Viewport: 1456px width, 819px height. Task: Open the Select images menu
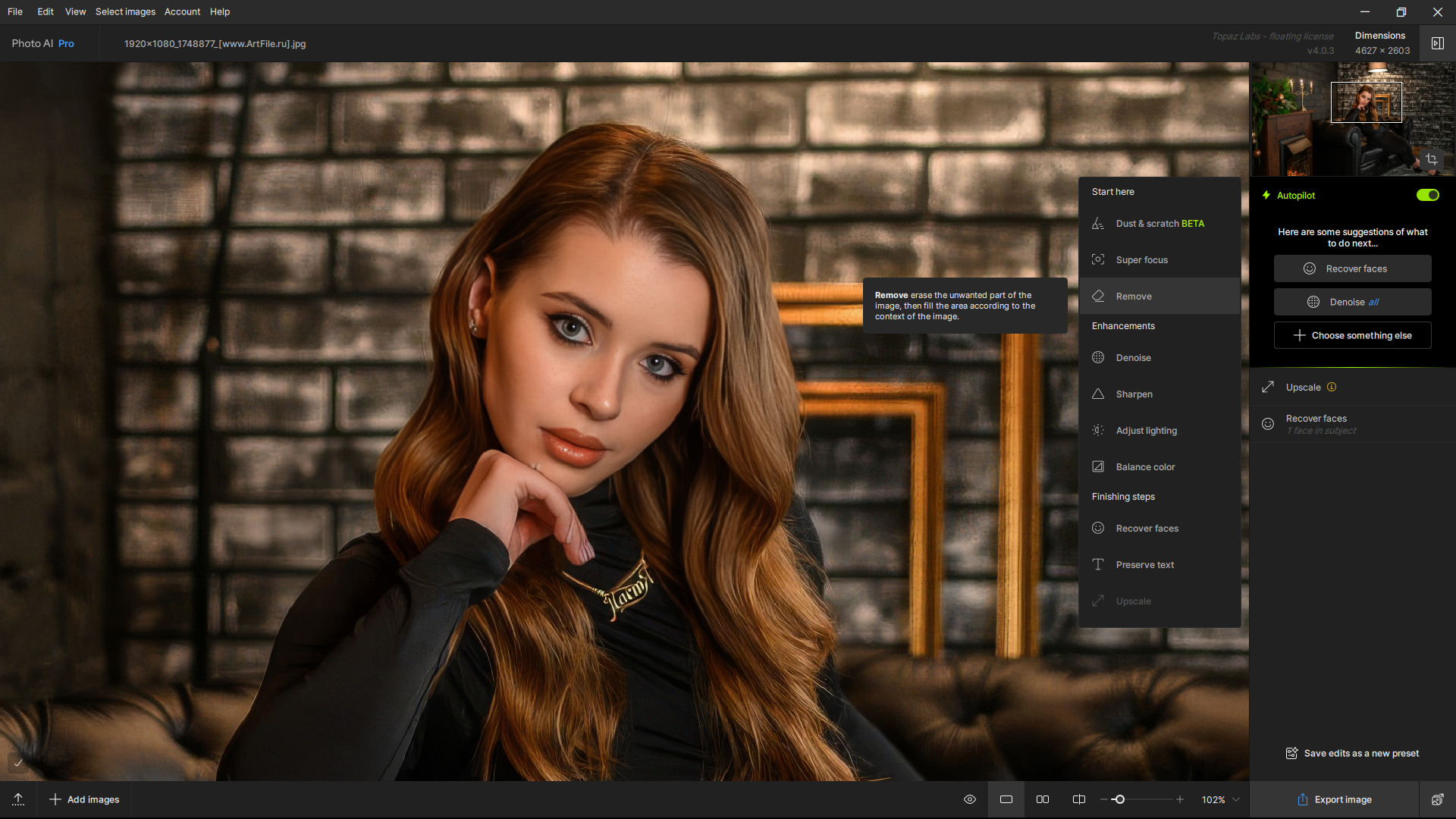coord(125,11)
